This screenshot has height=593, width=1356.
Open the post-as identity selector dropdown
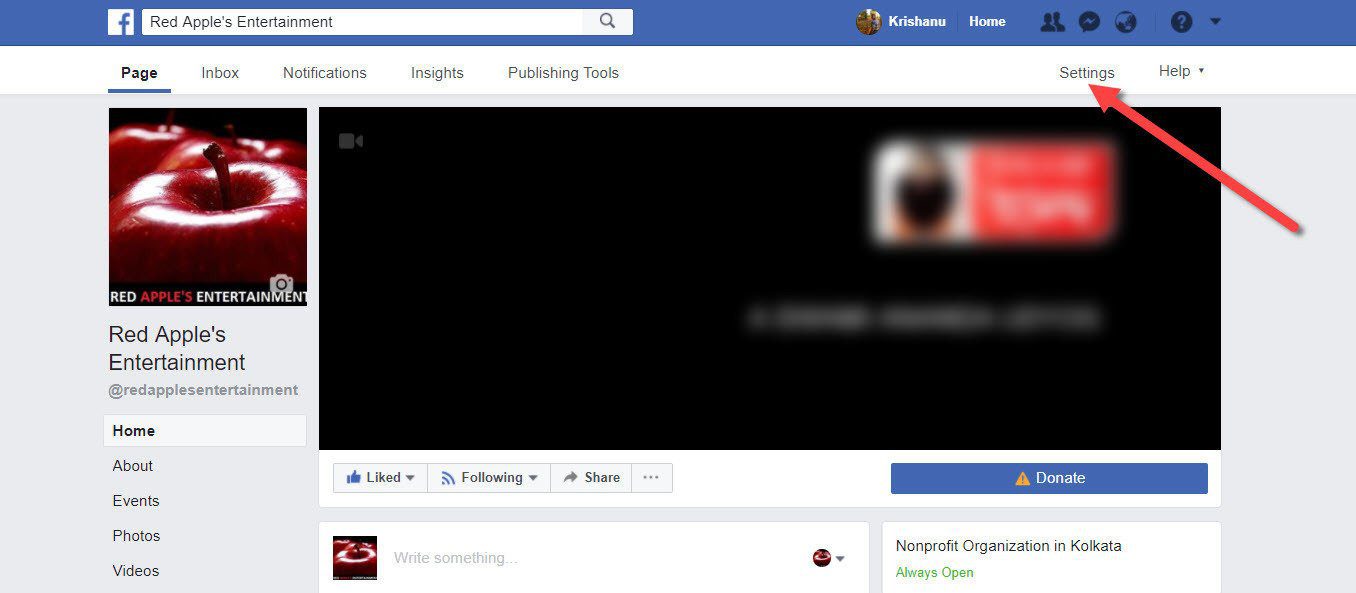(x=829, y=558)
